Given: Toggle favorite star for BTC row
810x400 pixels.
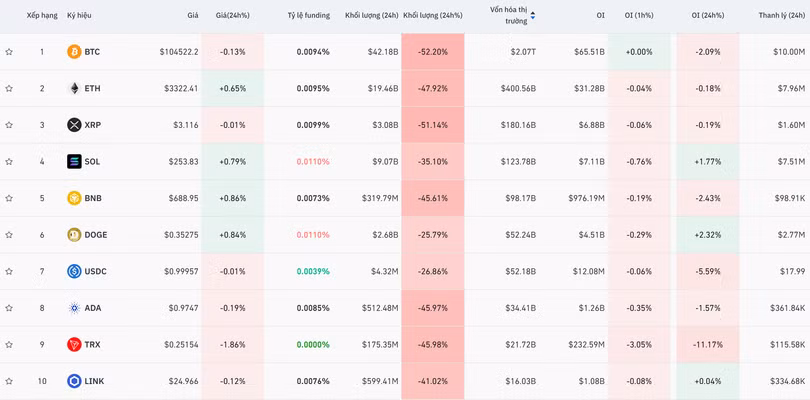Looking at the screenshot, I should point(9,52).
